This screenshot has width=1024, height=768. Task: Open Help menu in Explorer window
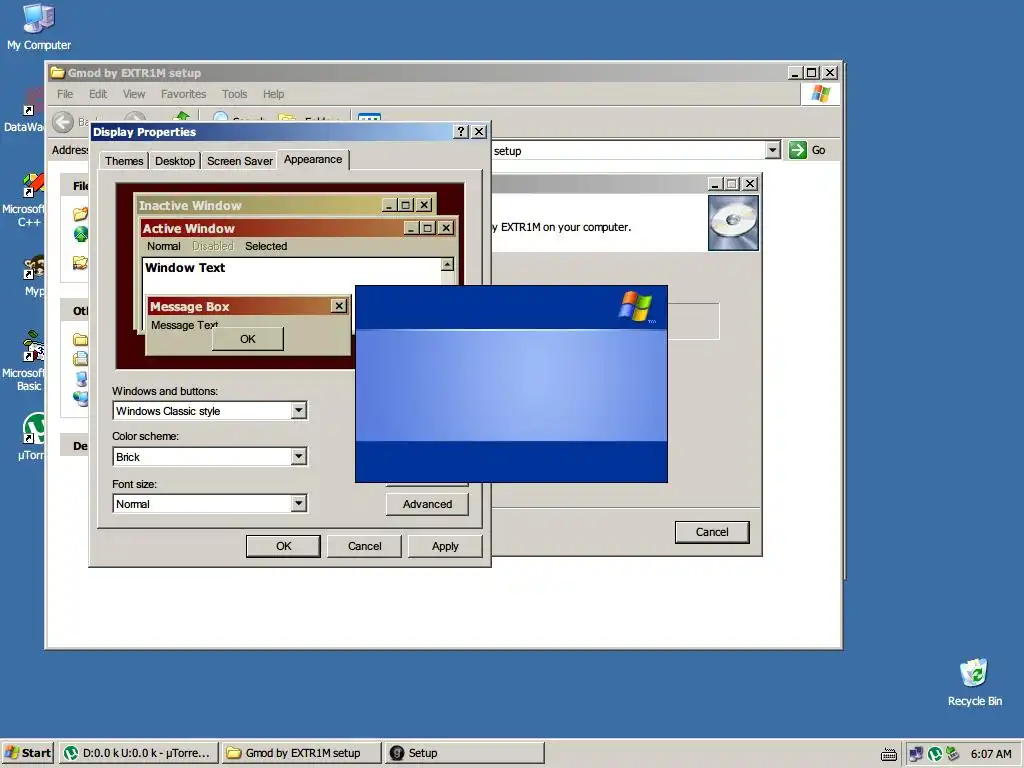(x=274, y=94)
